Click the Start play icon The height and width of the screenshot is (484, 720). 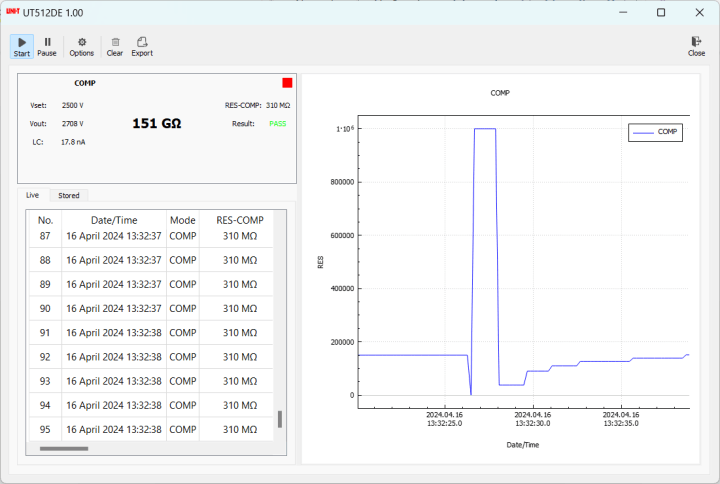[x=22, y=42]
